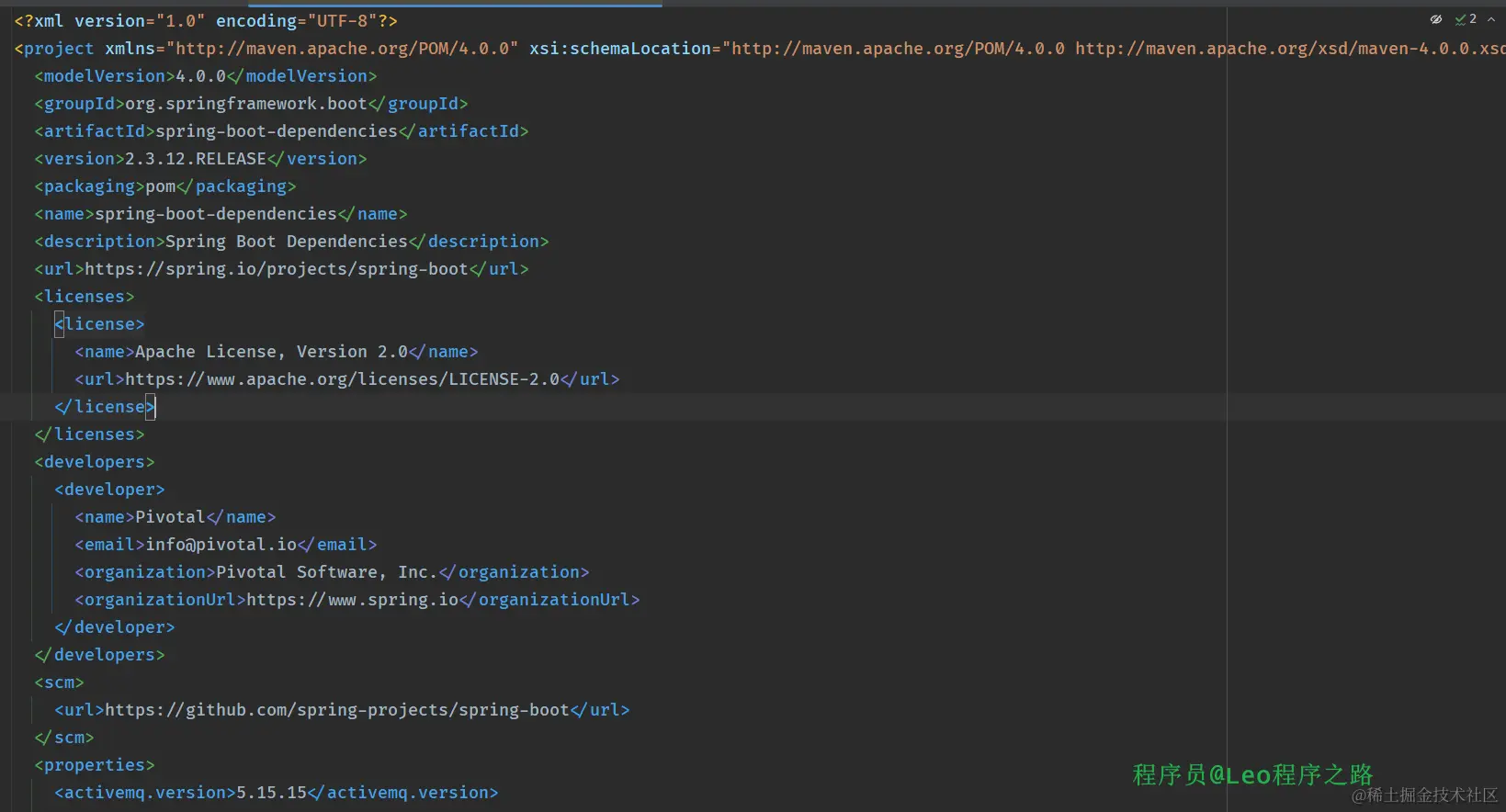Click description "Spring Boot Dependencies" text
The image size is (1506, 812).
[287, 242]
